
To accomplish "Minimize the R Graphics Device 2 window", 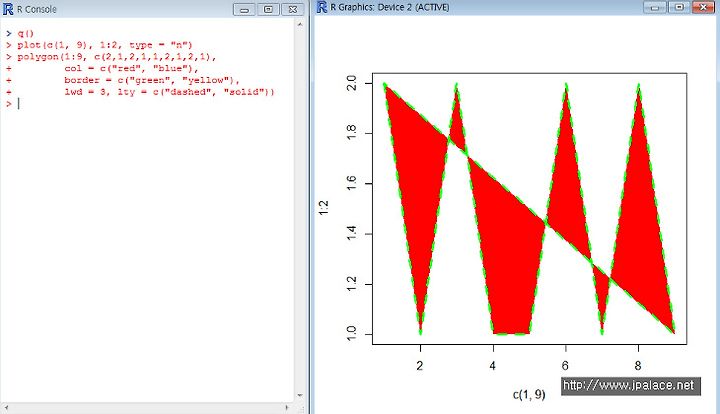I will 655,7.
